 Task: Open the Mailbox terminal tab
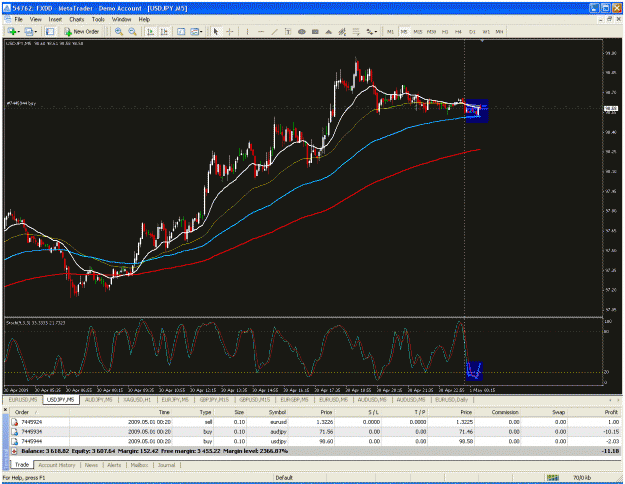point(139,465)
